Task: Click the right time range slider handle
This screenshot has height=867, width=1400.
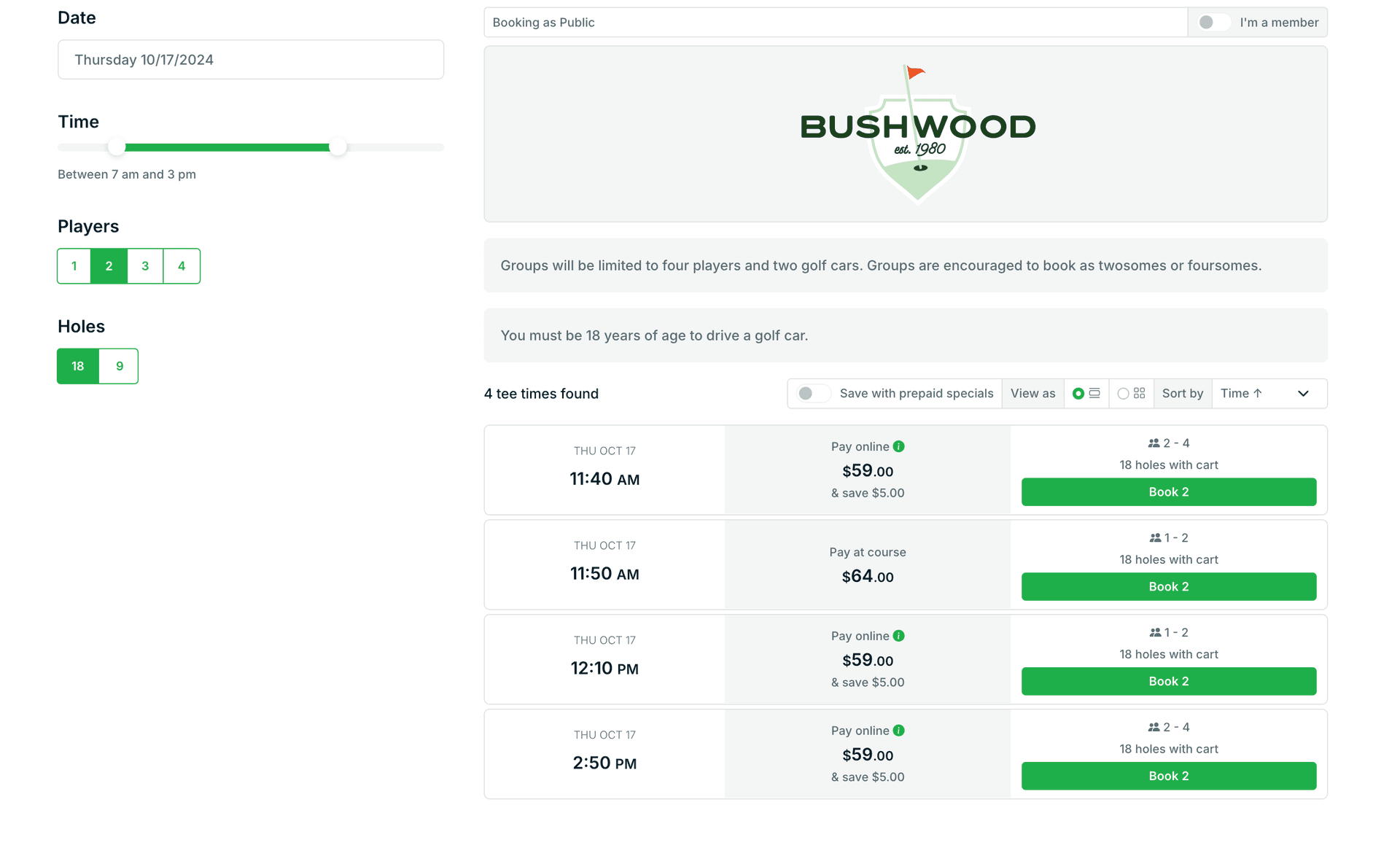Action: [x=338, y=147]
